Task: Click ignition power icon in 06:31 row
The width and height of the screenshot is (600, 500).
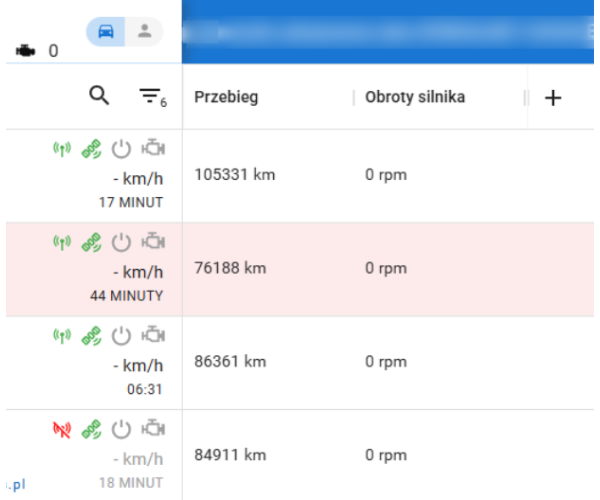Action: pyautogui.click(x=121, y=336)
